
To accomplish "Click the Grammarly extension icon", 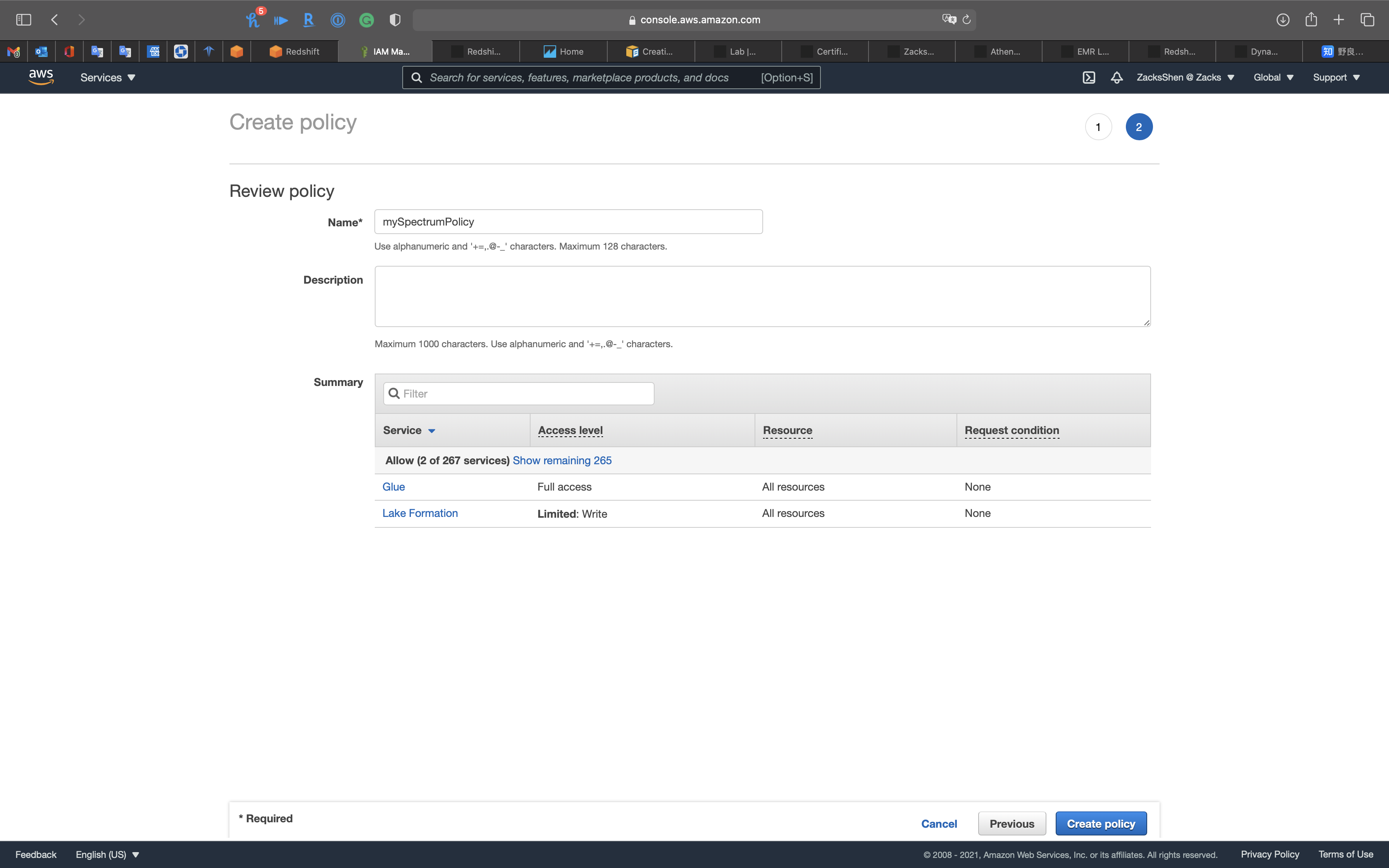I will [366, 21].
